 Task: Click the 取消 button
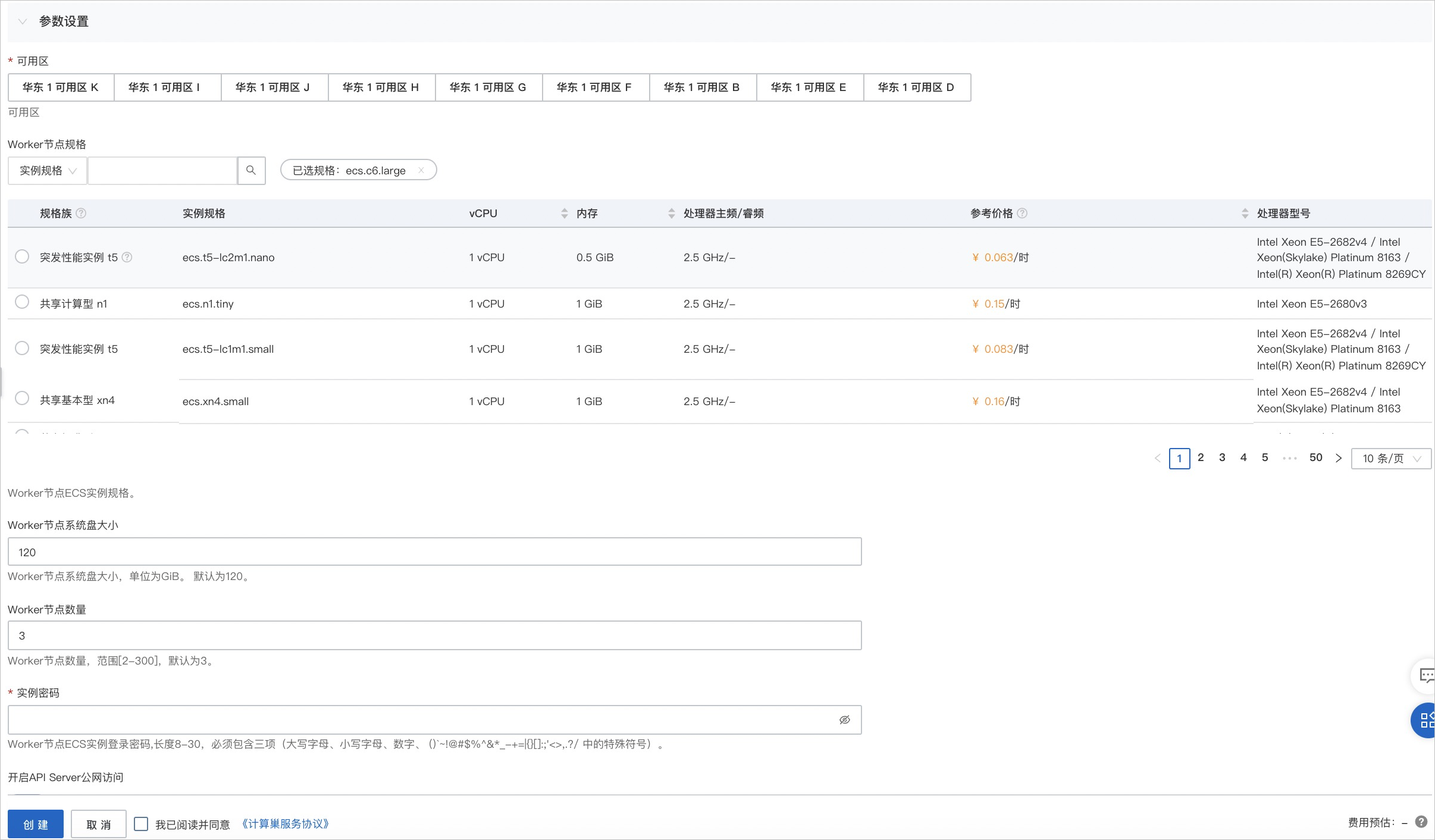point(99,825)
